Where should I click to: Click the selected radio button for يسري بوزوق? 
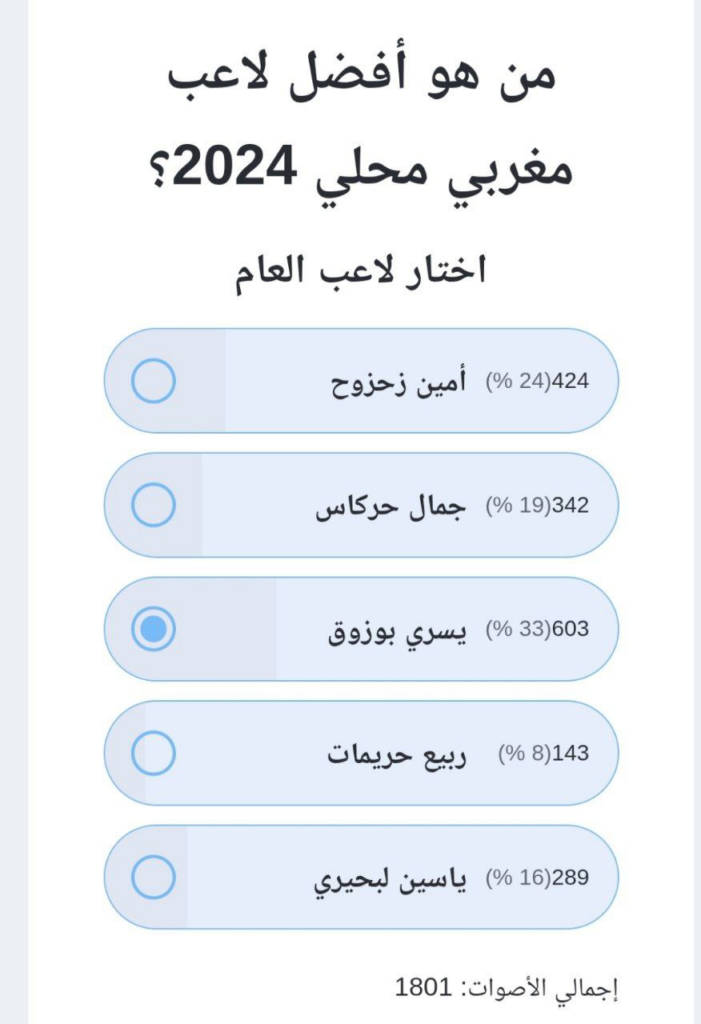click(x=153, y=629)
